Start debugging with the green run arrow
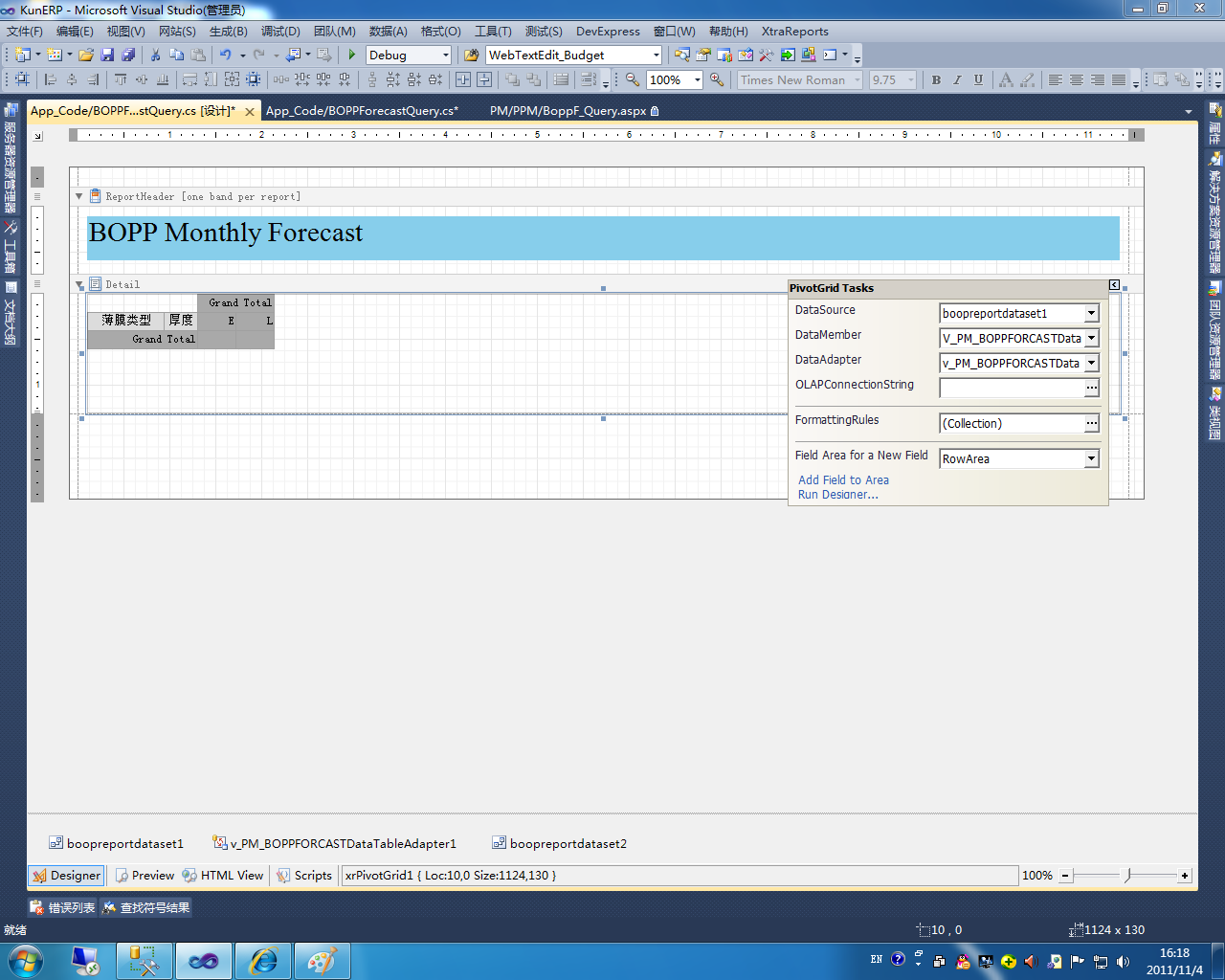Screen dimensions: 1225x980 coord(351,55)
